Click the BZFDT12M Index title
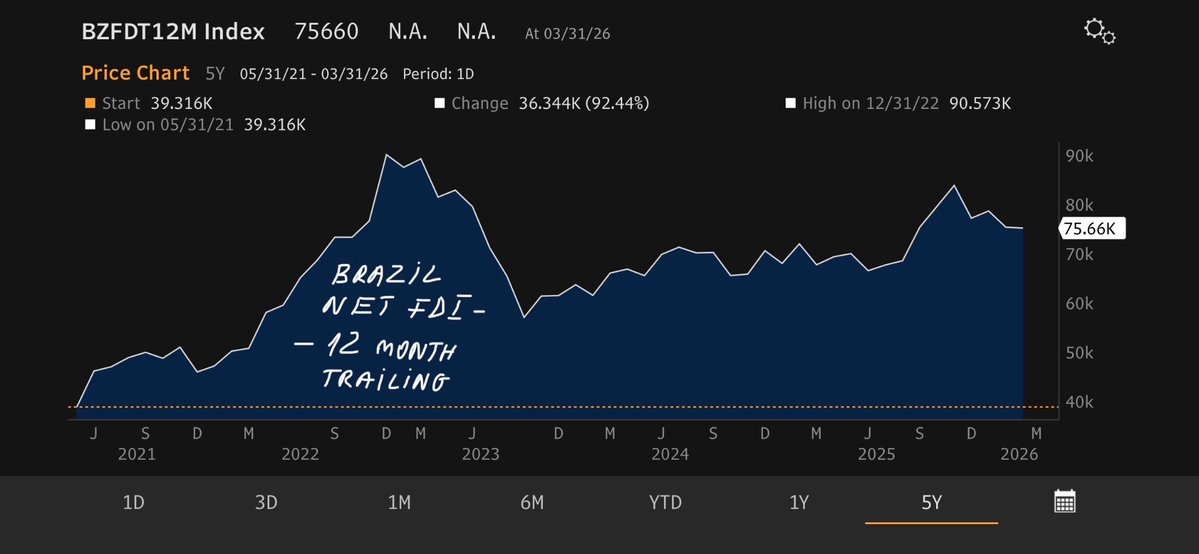The width and height of the screenshot is (1199, 554). click(x=173, y=31)
